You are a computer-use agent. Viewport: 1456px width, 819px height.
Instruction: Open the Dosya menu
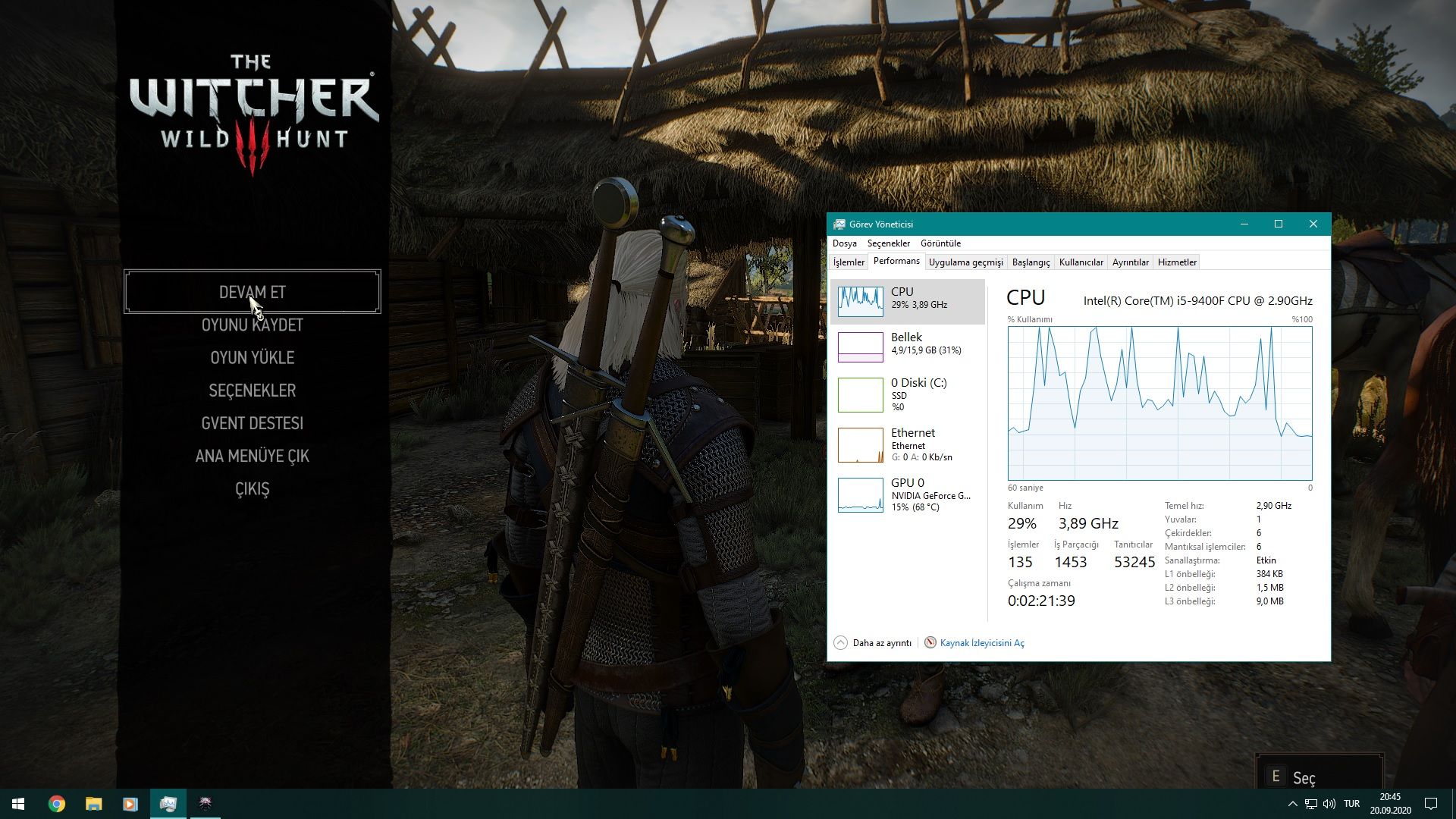(x=844, y=243)
